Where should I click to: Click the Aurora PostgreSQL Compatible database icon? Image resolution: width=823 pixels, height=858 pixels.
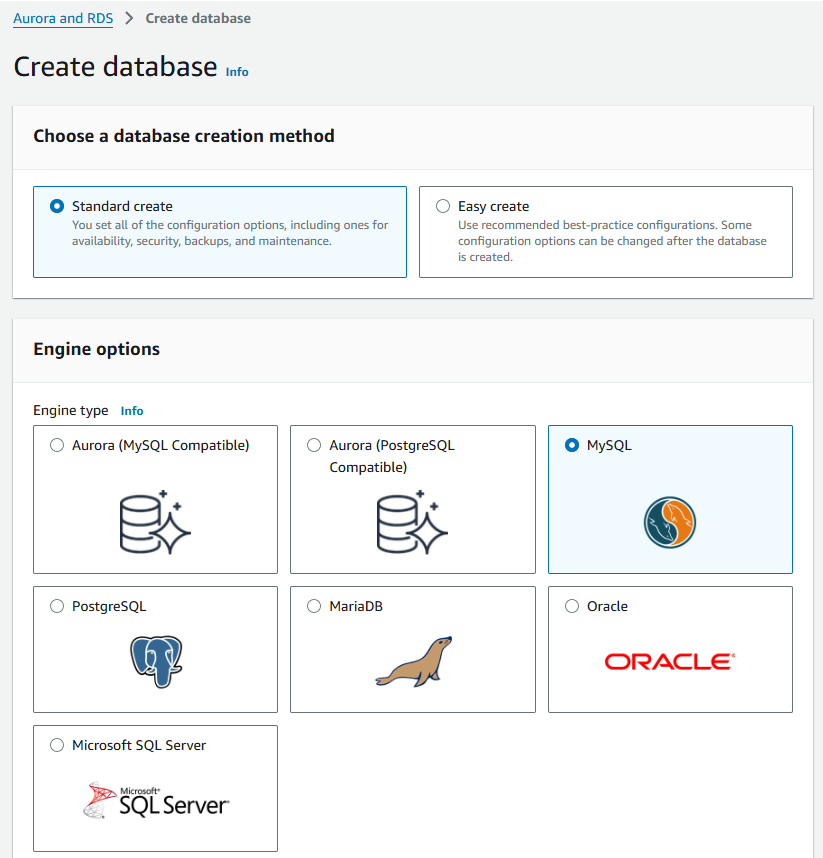(x=412, y=522)
